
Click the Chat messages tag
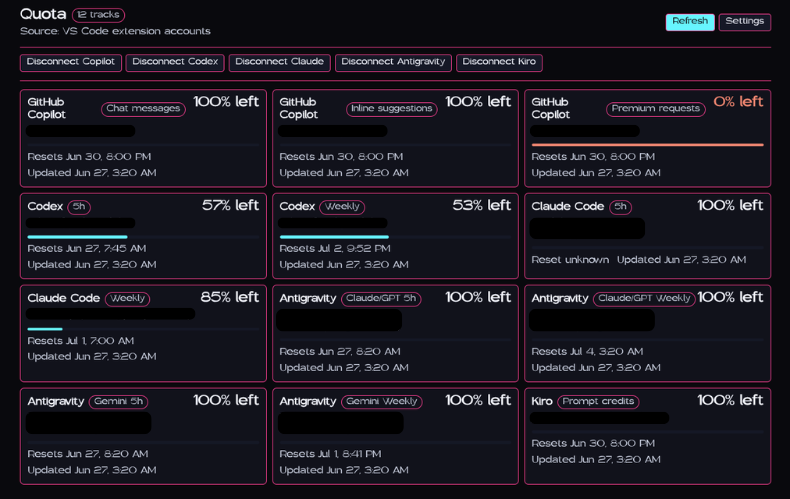[143, 108]
